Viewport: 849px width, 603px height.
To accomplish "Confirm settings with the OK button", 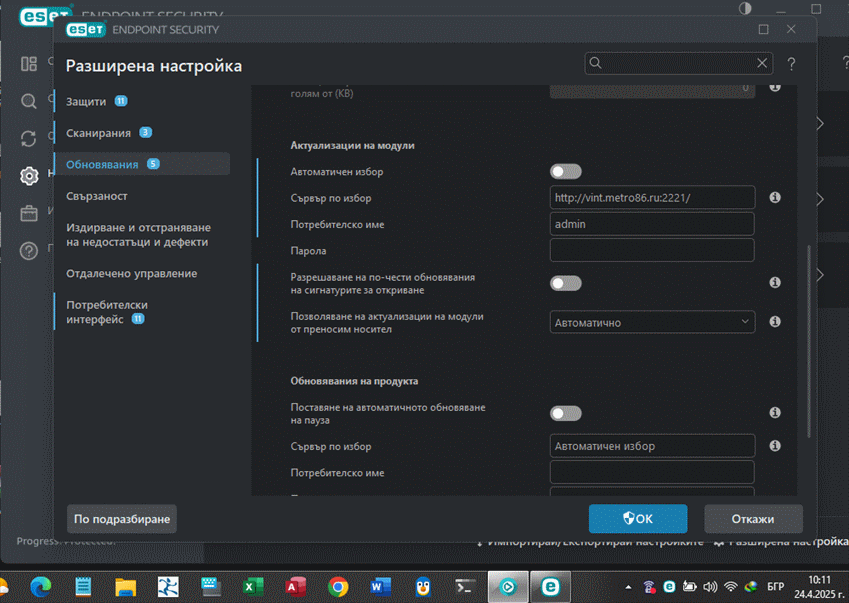I will point(638,519).
